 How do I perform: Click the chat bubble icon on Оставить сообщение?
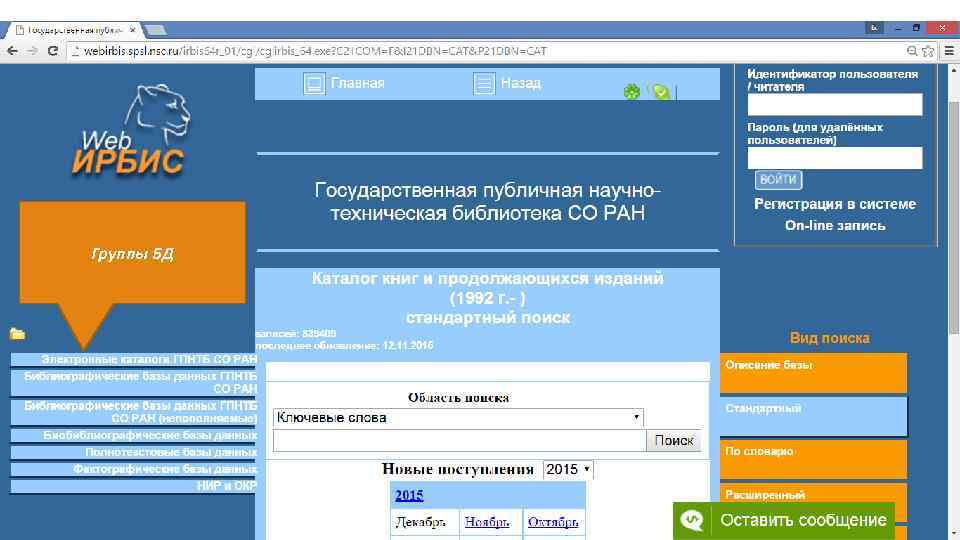(692, 520)
